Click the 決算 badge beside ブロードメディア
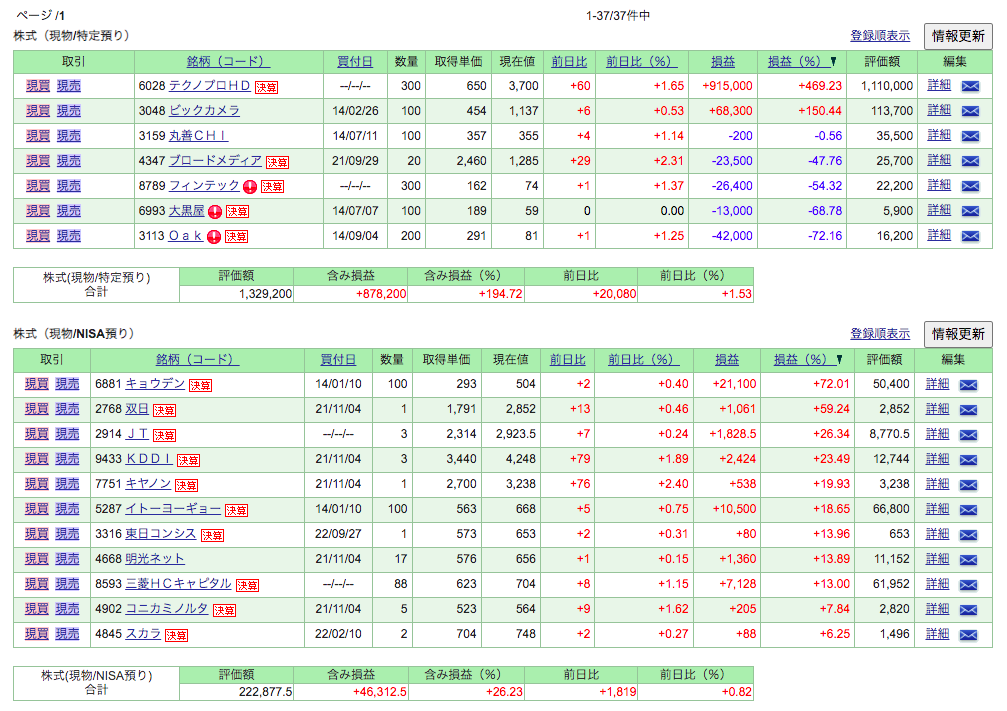 [277, 162]
